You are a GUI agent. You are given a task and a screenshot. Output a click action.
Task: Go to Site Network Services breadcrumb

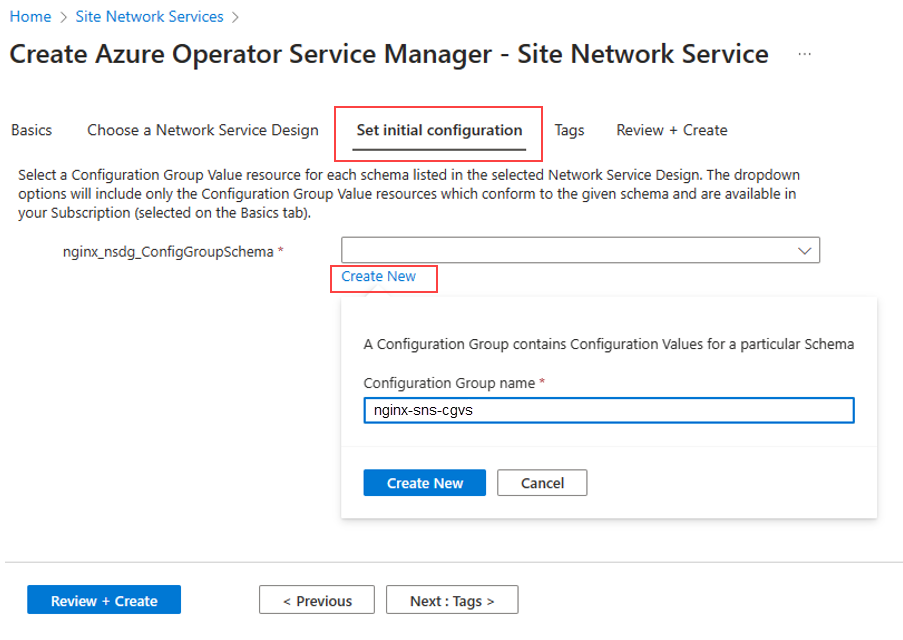pyautogui.click(x=149, y=17)
